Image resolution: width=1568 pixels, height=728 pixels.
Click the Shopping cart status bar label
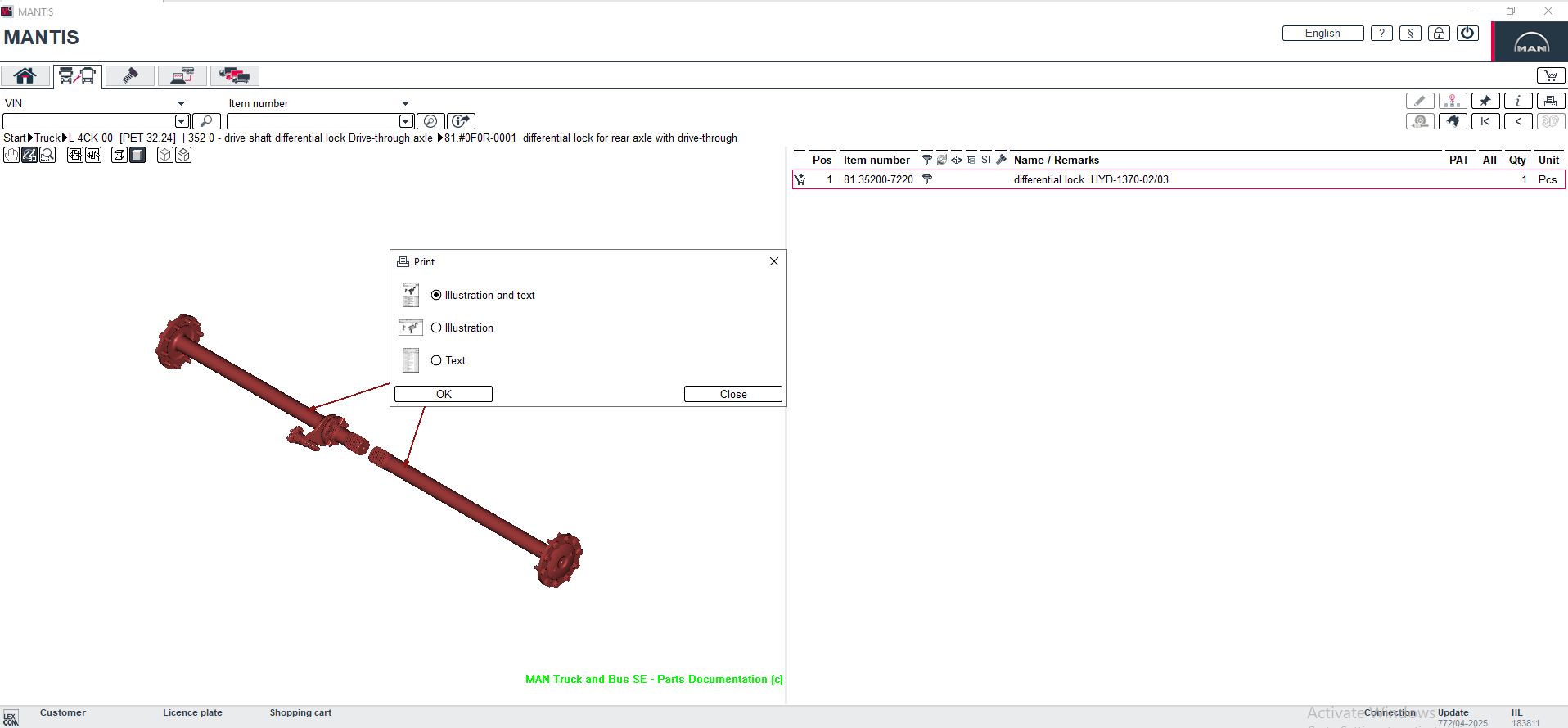pyautogui.click(x=300, y=712)
